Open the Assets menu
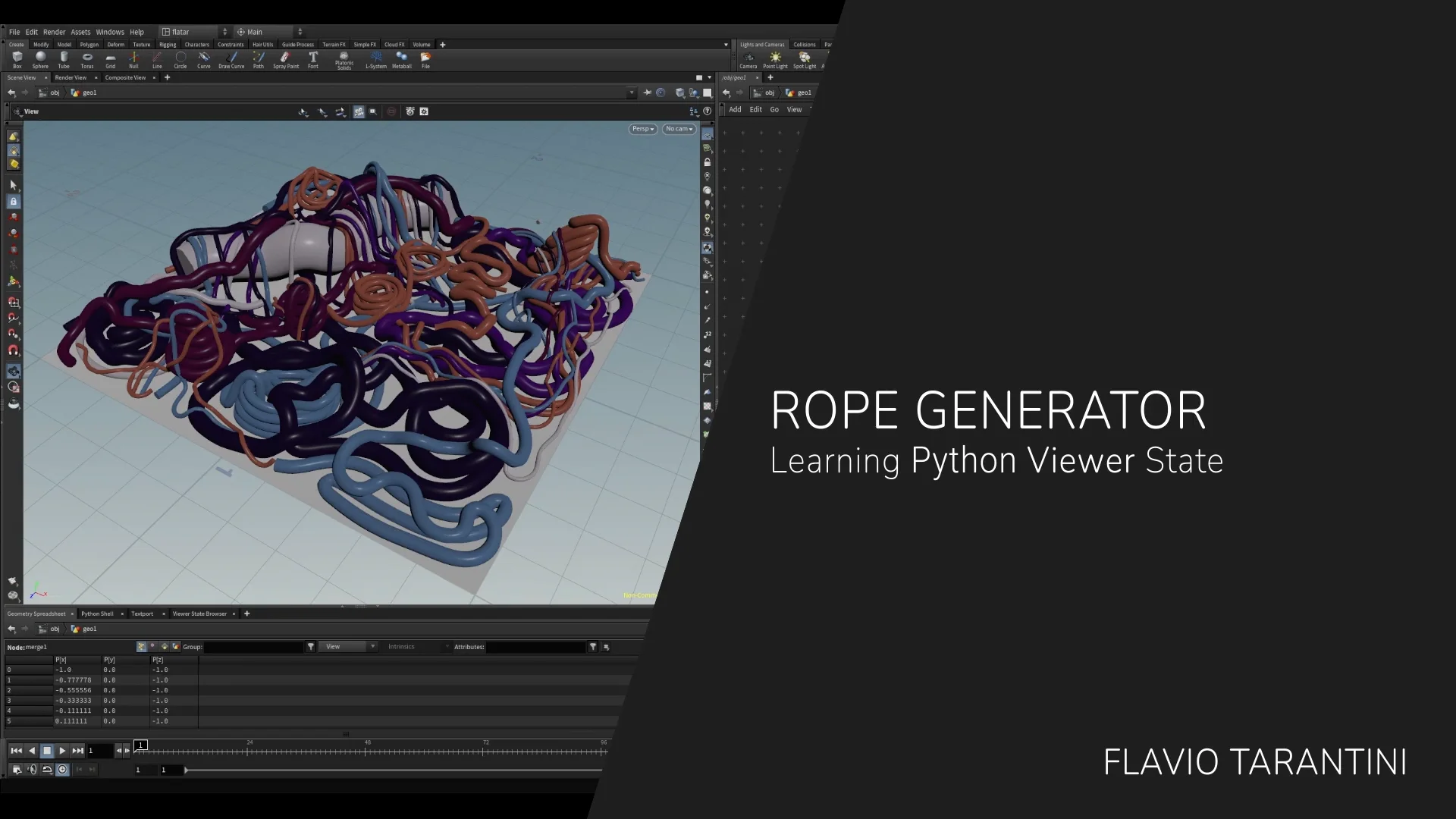Screen dimensions: 1456x819 click(80, 32)
